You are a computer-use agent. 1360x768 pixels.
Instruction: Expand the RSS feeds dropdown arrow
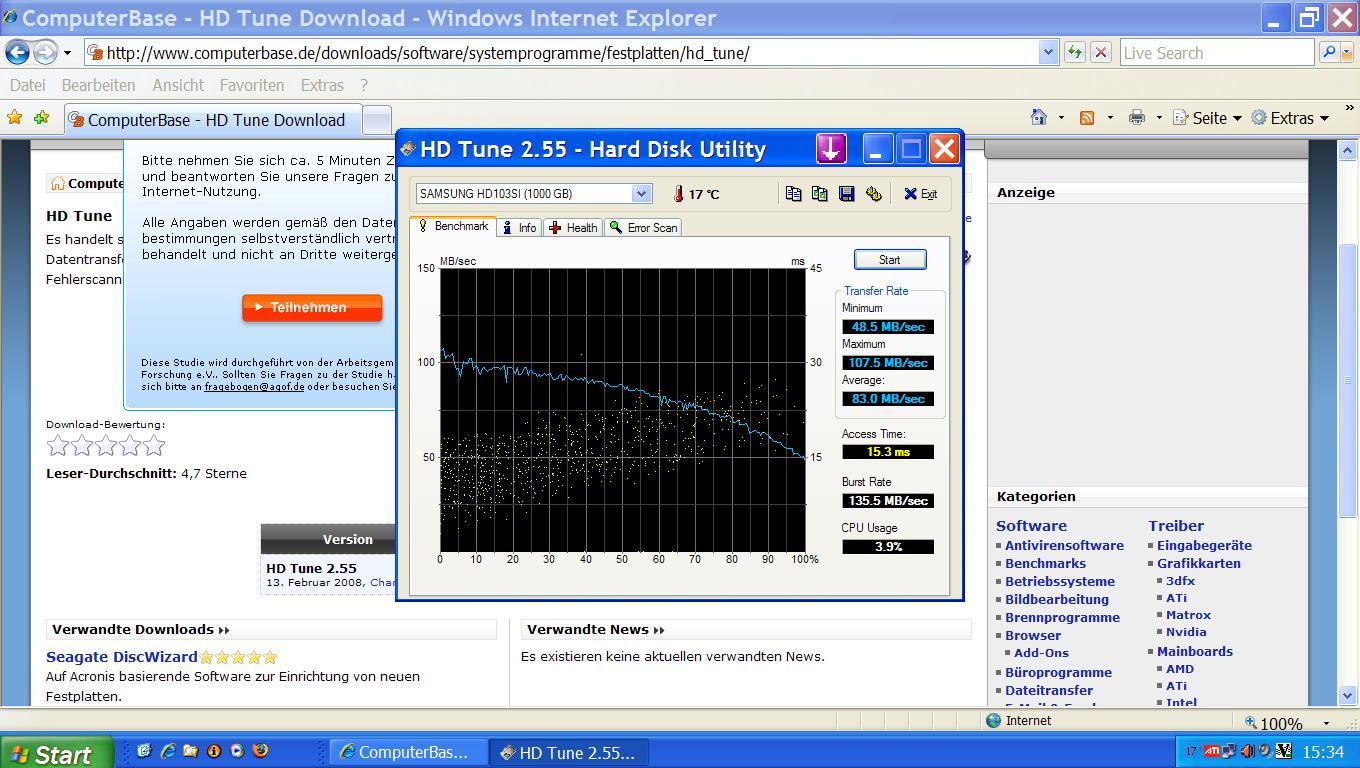click(x=1110, y=118)
